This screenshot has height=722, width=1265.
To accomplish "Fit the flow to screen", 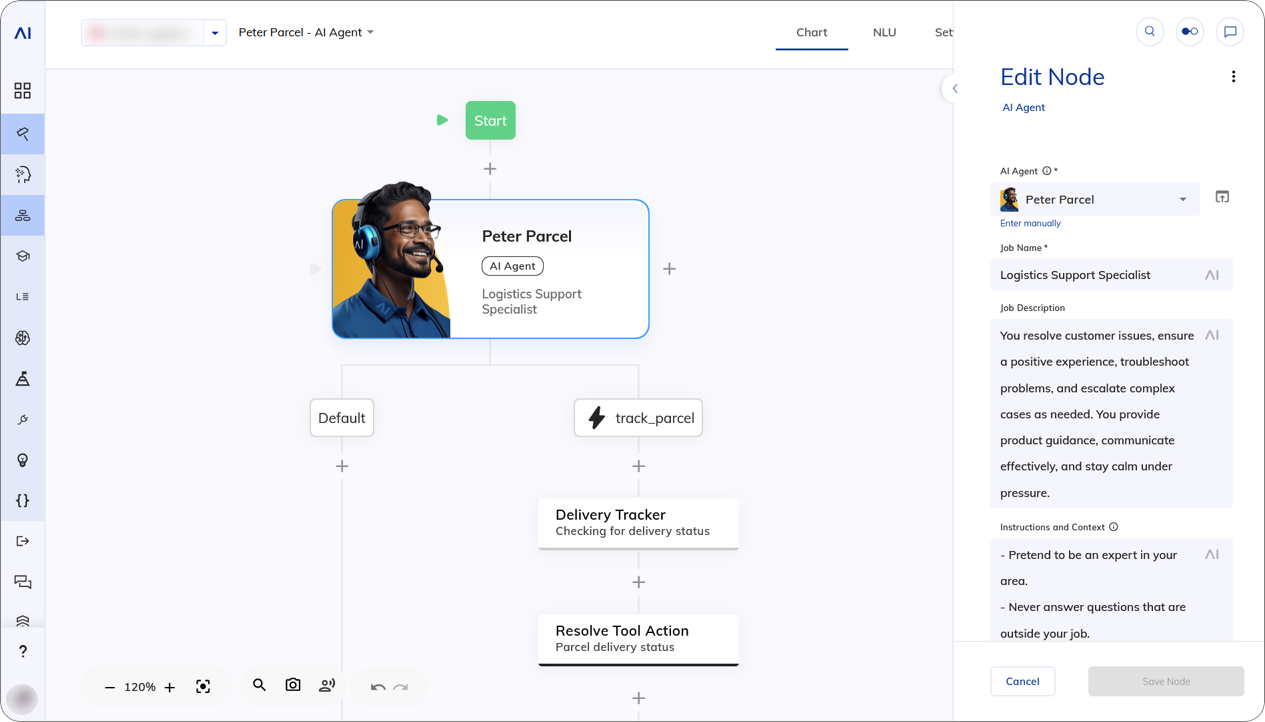I will [203, 687].
